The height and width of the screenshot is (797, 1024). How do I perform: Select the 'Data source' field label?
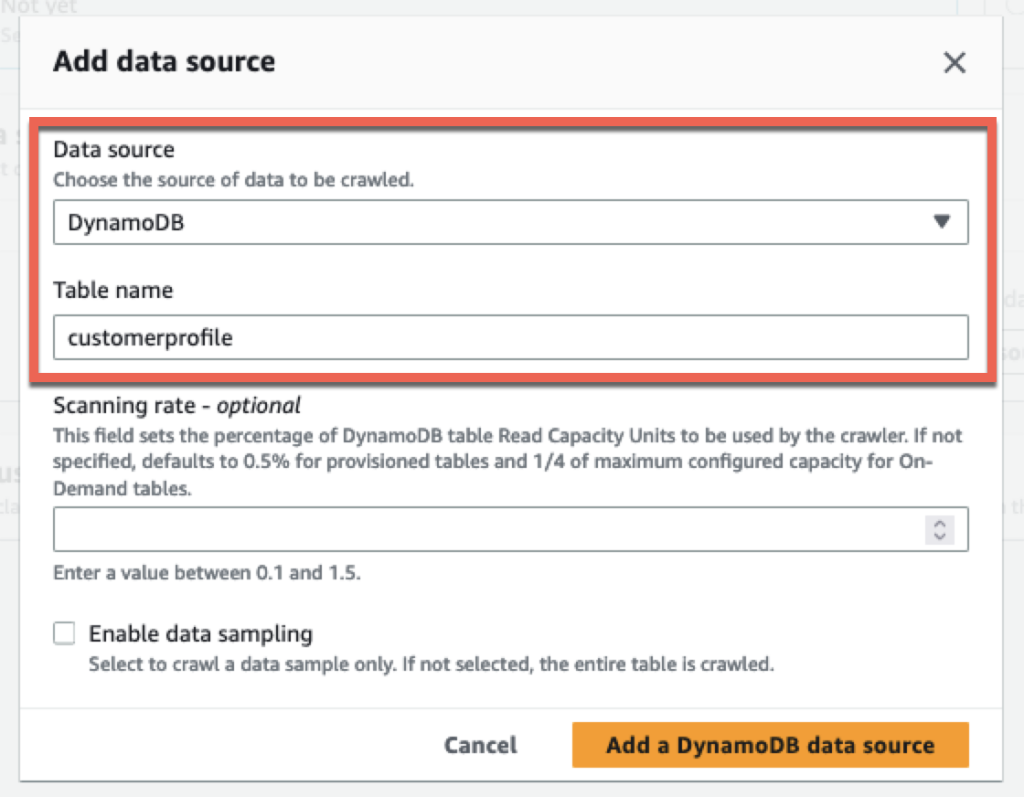pyautogui.click(x=114, y=150)
